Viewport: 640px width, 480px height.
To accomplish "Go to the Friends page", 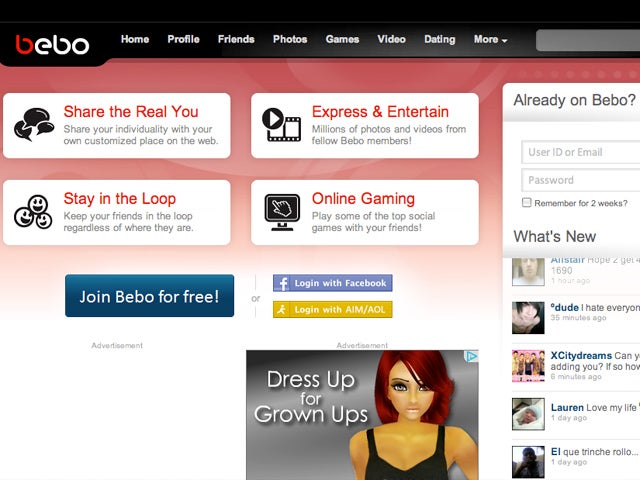I will pyautogui.click(x=236, y=39).
